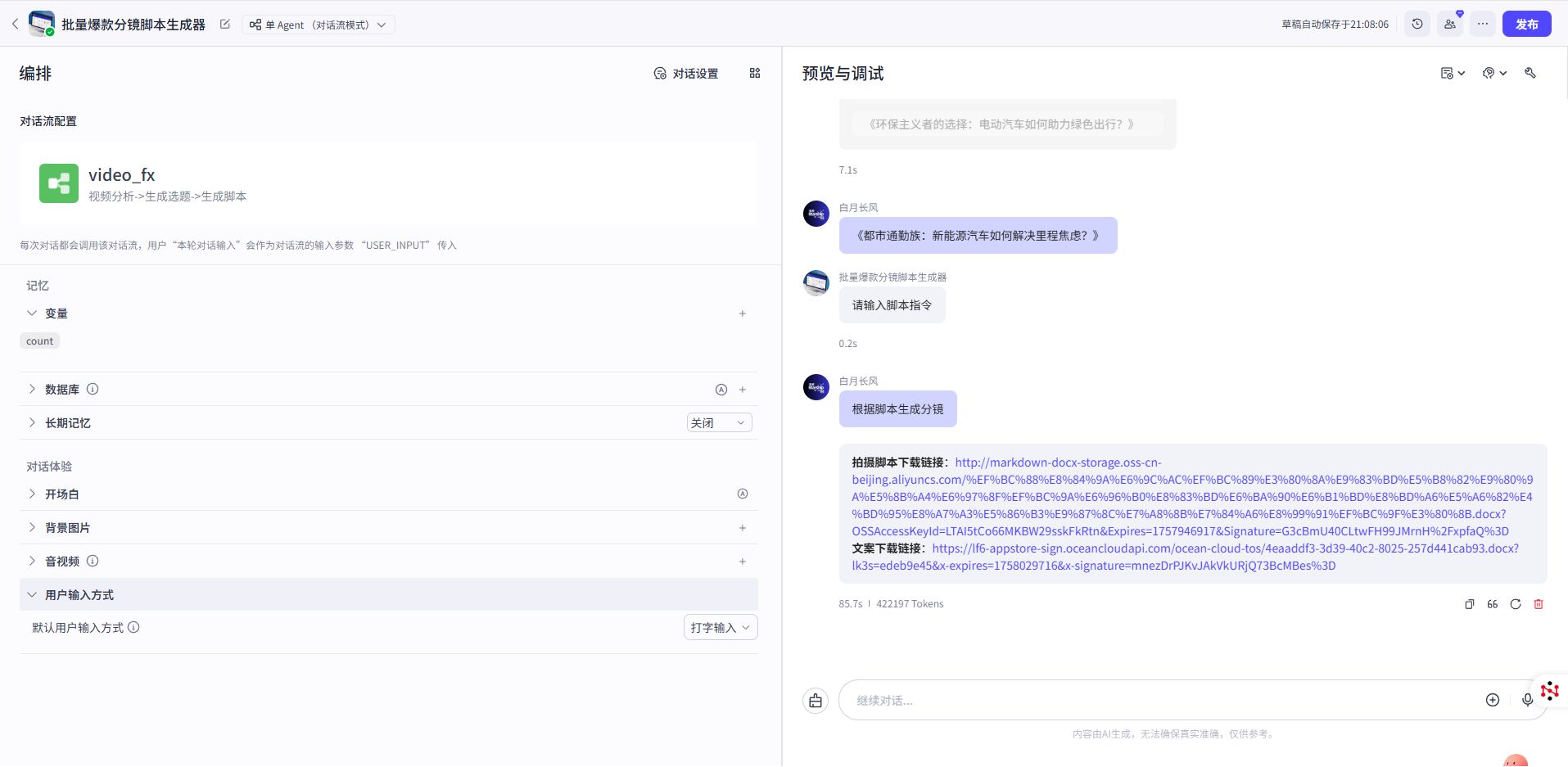The height and width of the screenshot is (767, 1568).
Task: Open the 对话设置 menu
Action: [686, 73]
